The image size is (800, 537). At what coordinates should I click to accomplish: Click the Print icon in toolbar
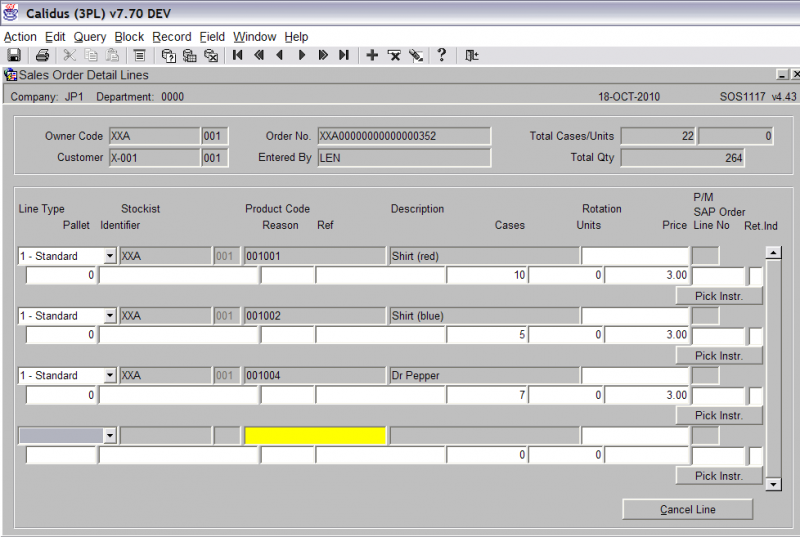[x=42, y=55]
